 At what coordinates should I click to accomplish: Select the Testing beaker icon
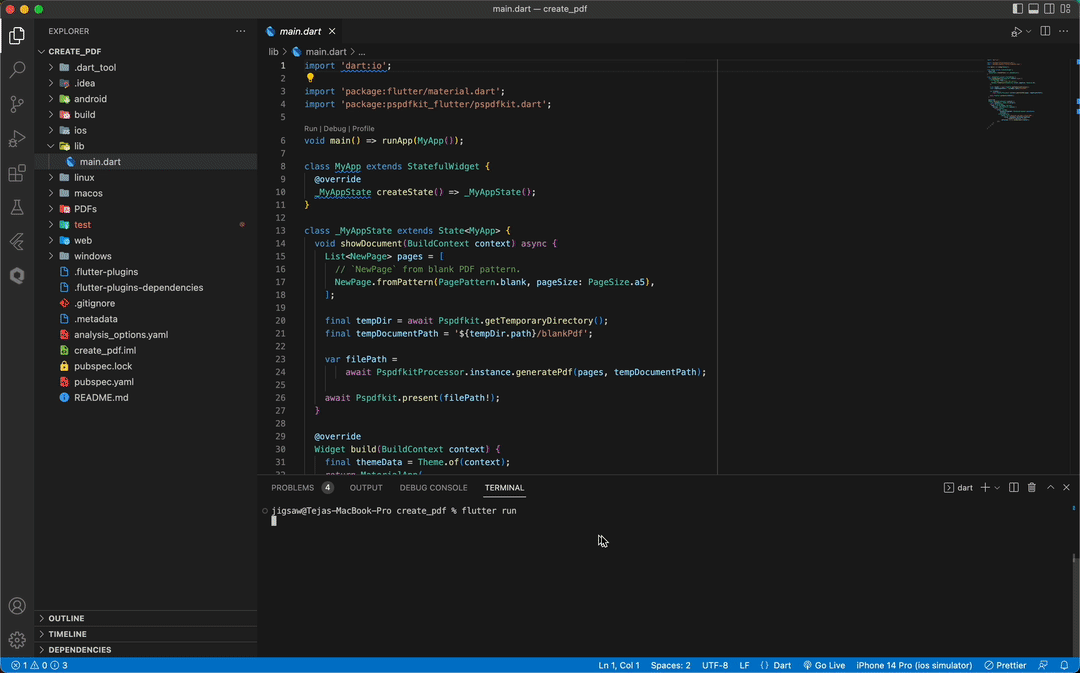[16, 206]
